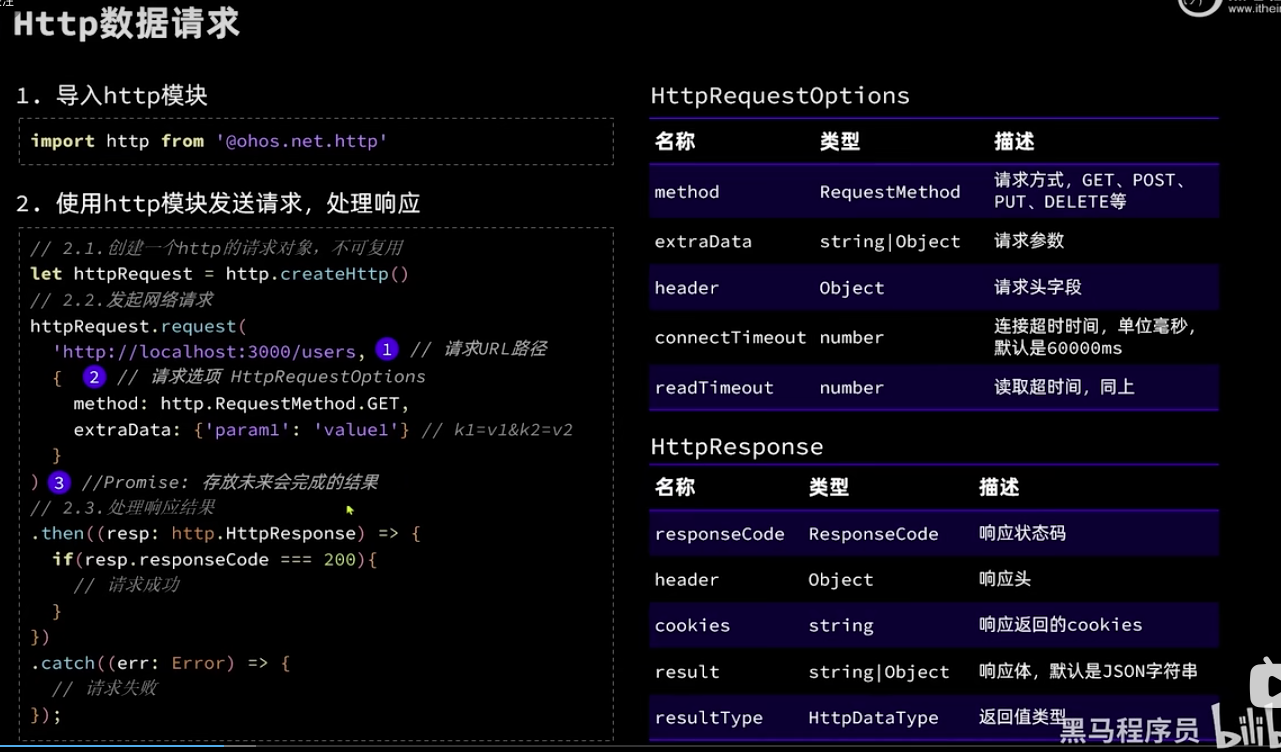The width and height of the screenshot is (1281, 752).
Task: Click the purple circle numbered 3
Action: coord(59,483)
